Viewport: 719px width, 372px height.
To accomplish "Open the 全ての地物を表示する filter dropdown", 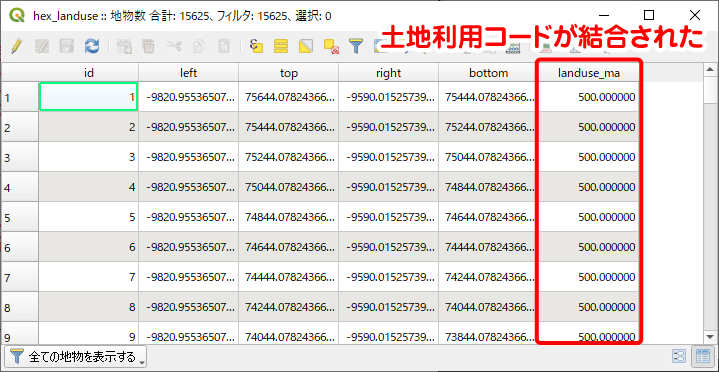I will pyautogui.click(x=76, y=357).
